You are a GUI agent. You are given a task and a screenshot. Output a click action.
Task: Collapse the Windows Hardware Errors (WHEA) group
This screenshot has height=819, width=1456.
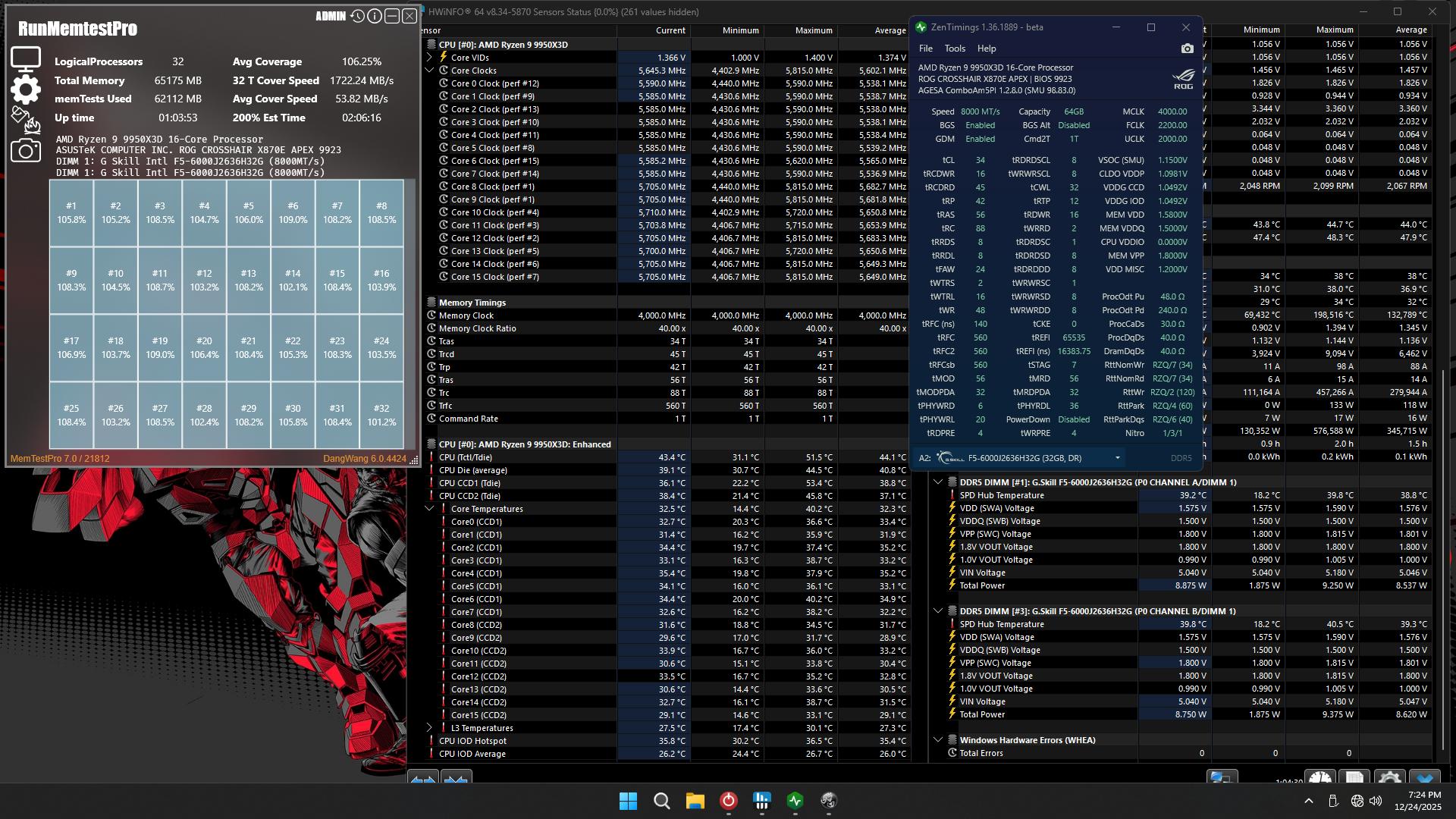938,740
